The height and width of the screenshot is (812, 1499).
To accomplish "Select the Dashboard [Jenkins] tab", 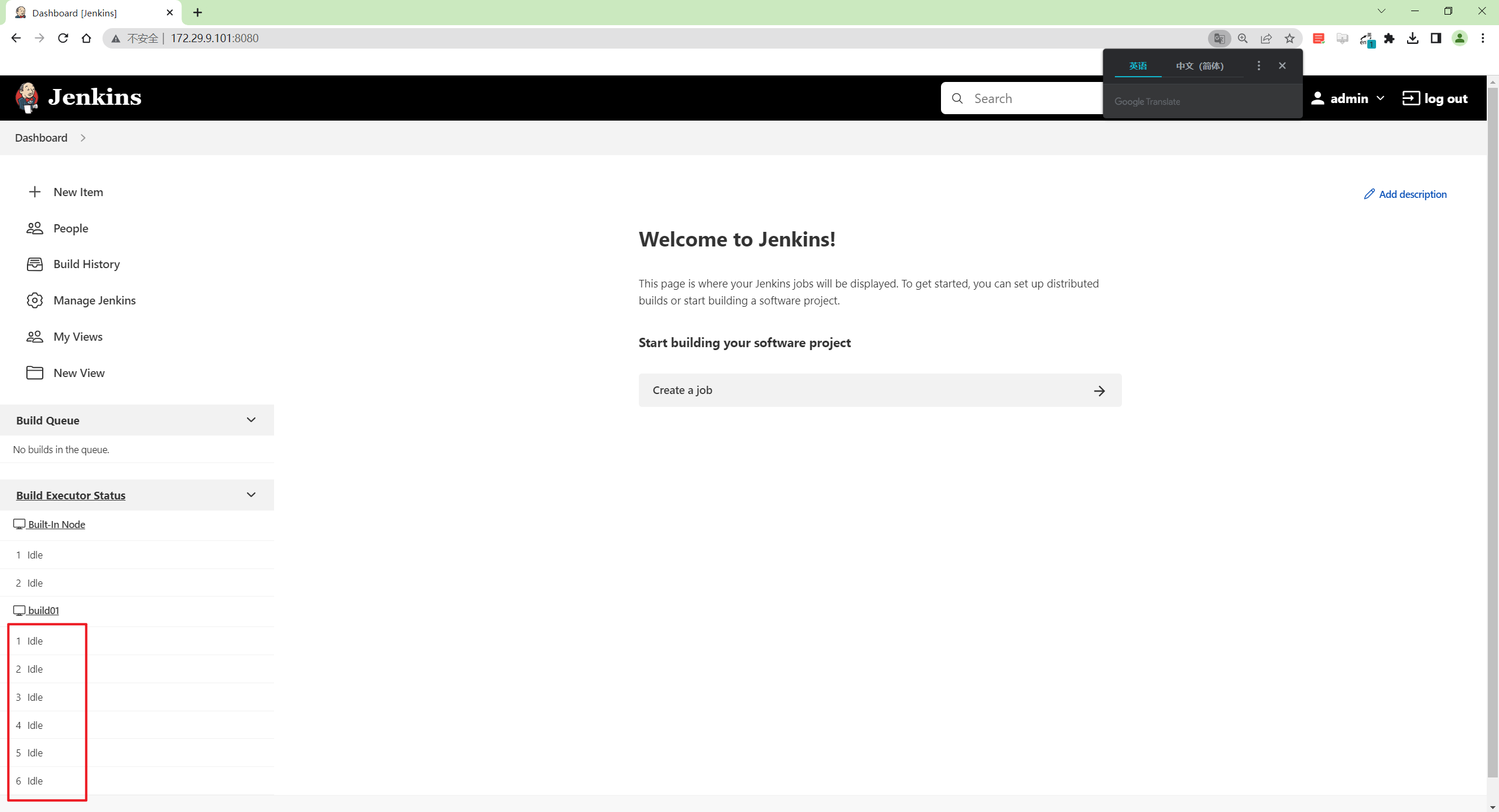I will click(x=94, y=13).
